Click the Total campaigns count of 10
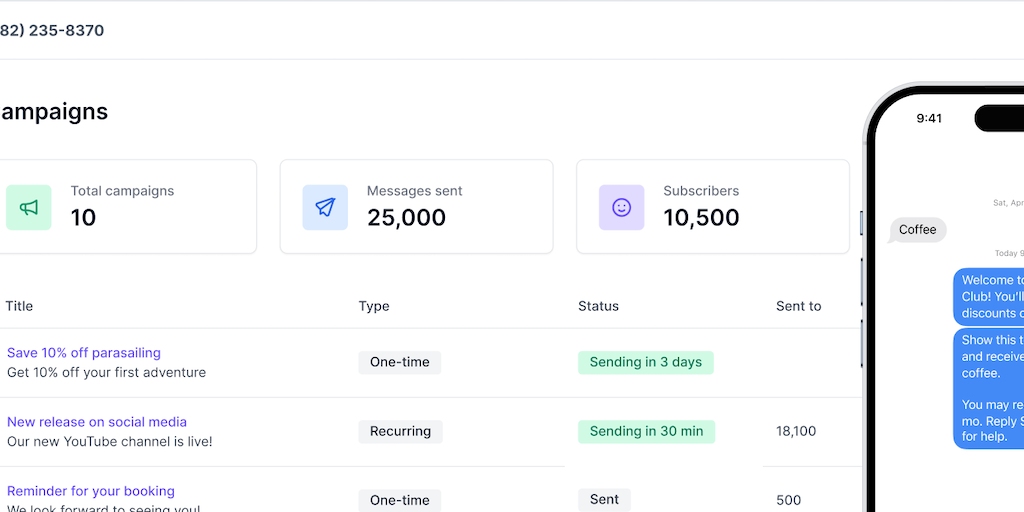The height and width of the screenshot is (512, 1024). pyautogui.click(x=84, y=217)
